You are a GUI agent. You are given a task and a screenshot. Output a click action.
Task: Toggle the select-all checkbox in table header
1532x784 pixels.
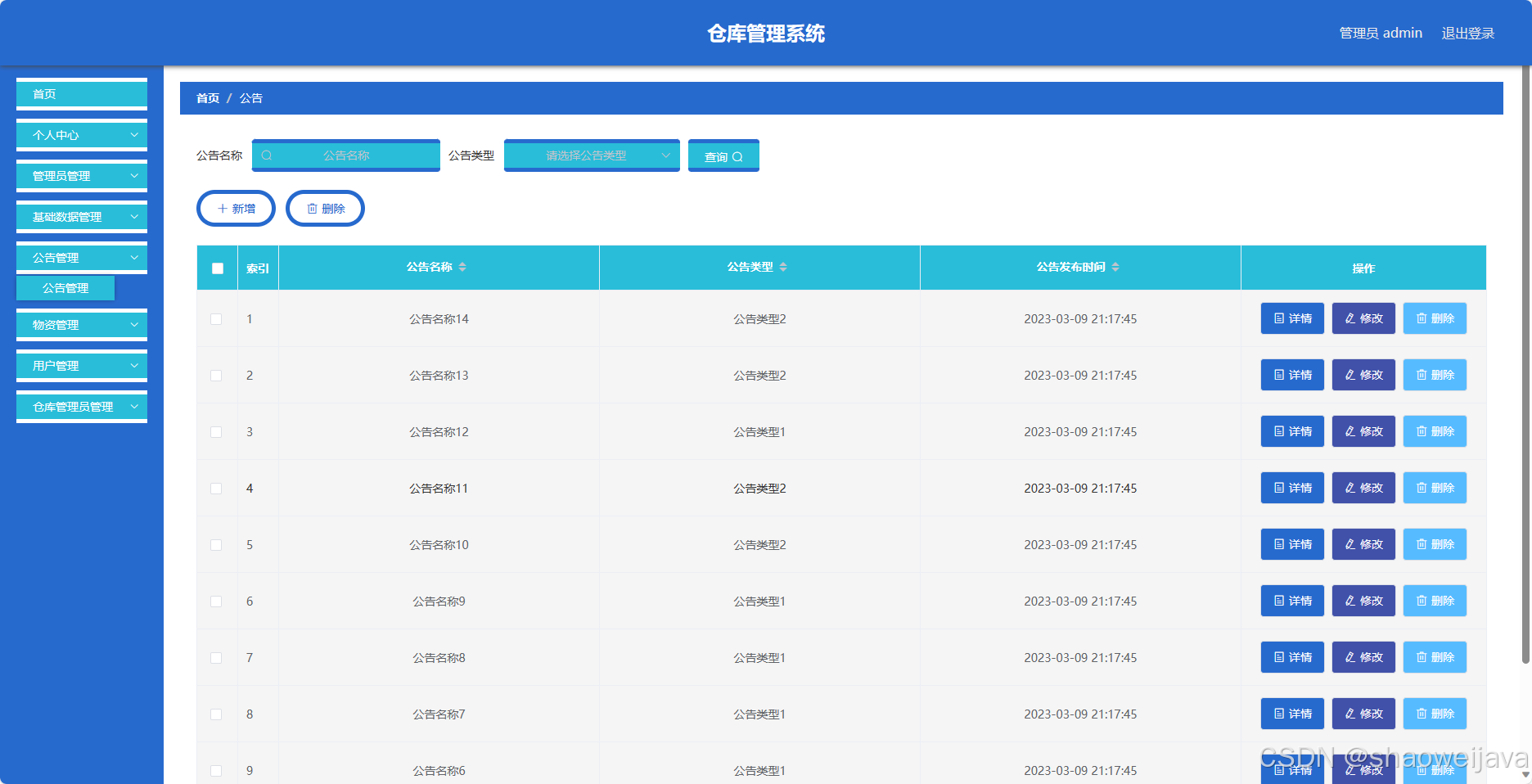tap(216, 268)
